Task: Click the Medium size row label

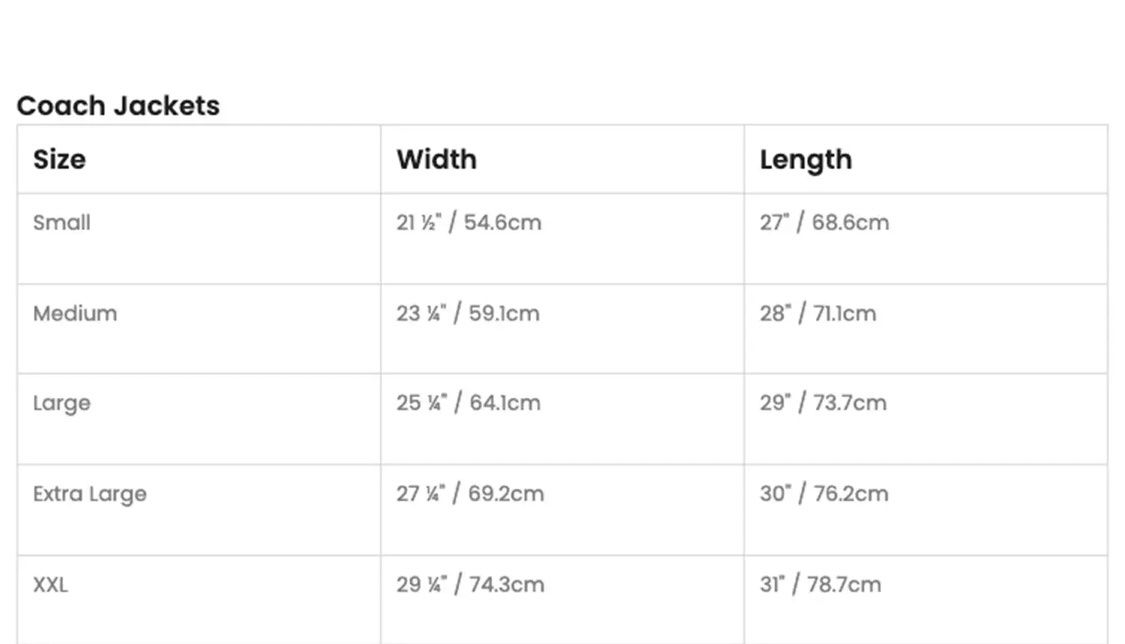Action: click(75, 313)
